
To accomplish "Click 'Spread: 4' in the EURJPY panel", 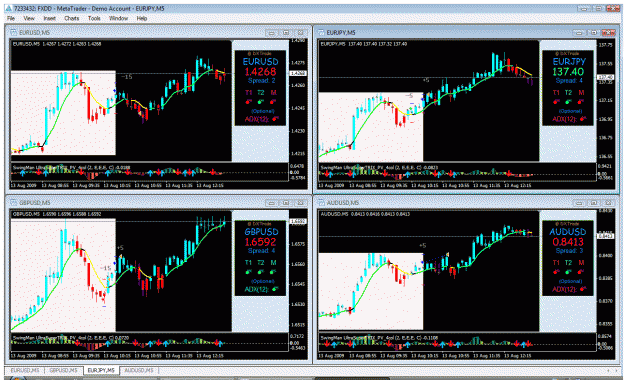I will 569,81.
